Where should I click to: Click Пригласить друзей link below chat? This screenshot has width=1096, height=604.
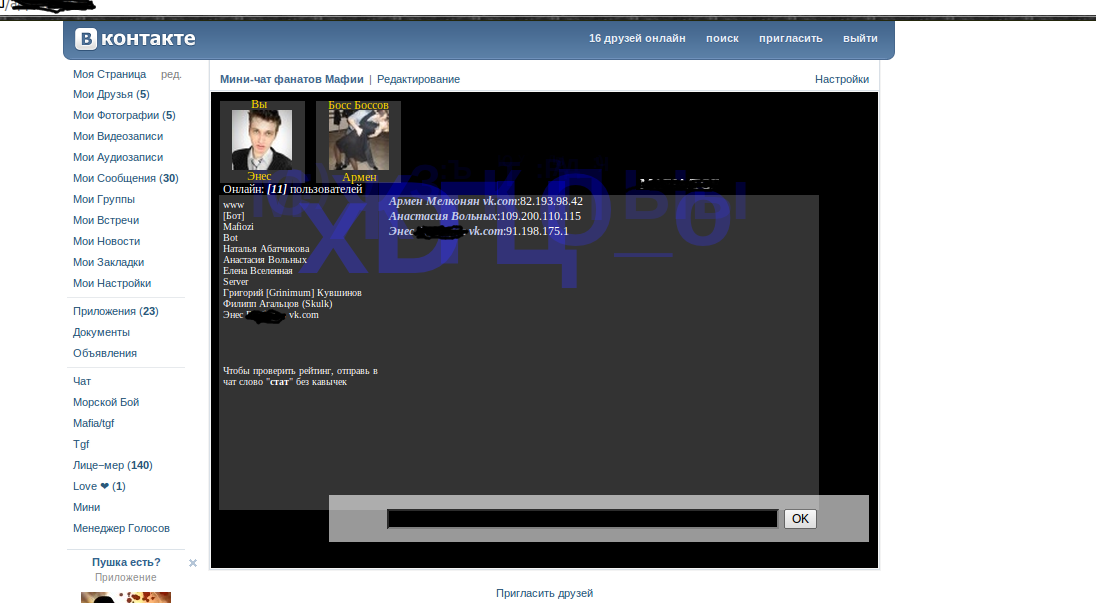click(x=544, y=593)
